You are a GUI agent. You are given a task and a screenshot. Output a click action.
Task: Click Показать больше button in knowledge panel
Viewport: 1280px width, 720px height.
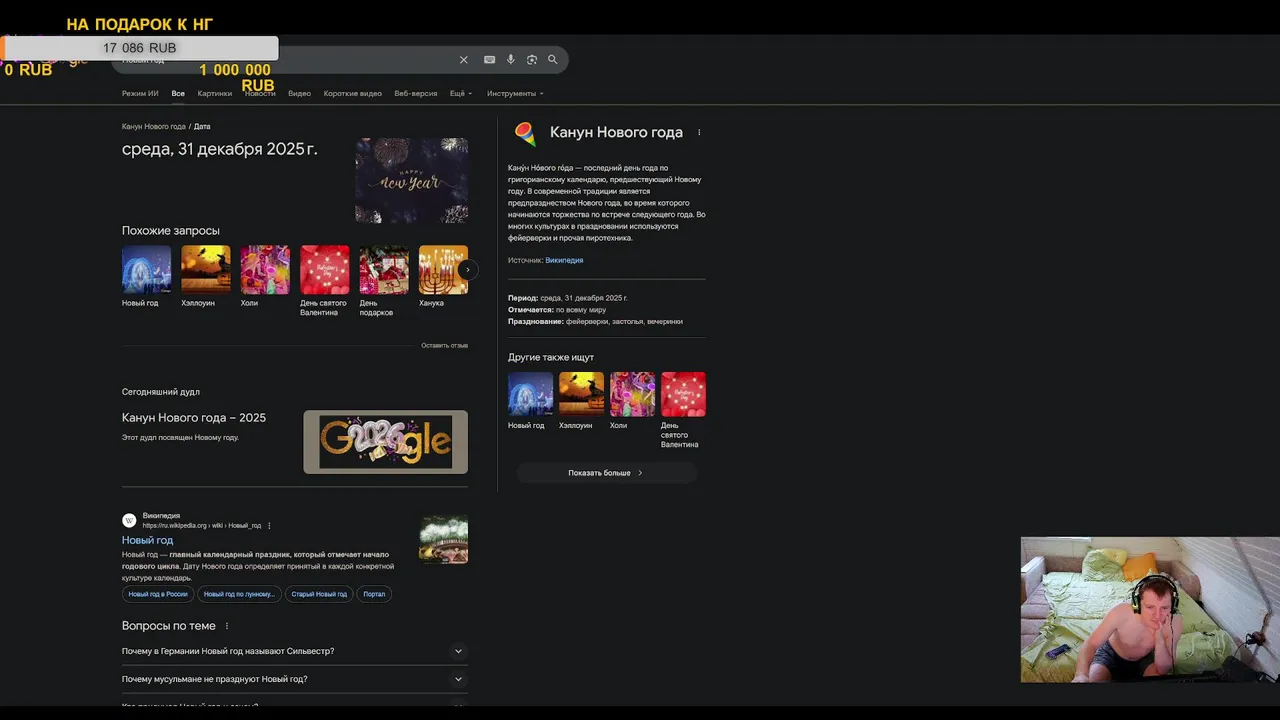[606, 473]
